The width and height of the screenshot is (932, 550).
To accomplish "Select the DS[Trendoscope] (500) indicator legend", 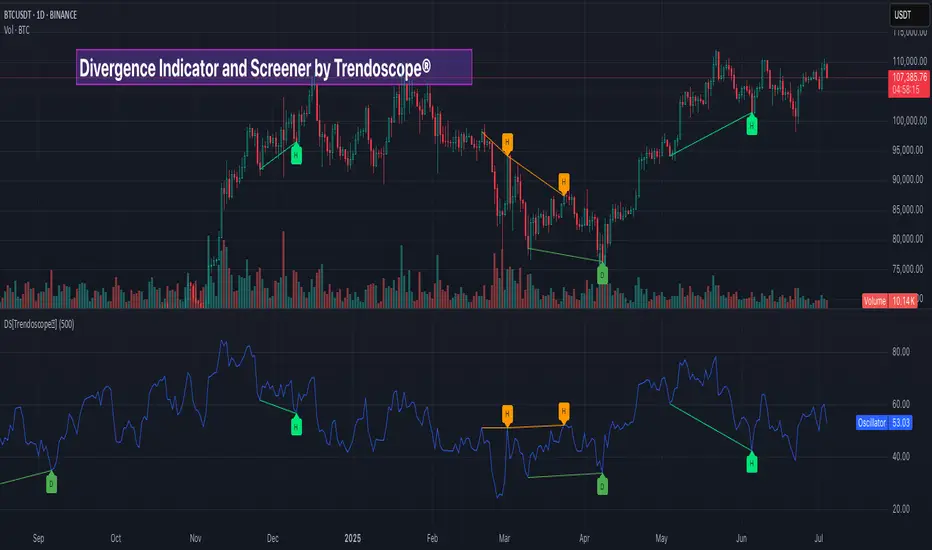I will (x=39, y=324).
